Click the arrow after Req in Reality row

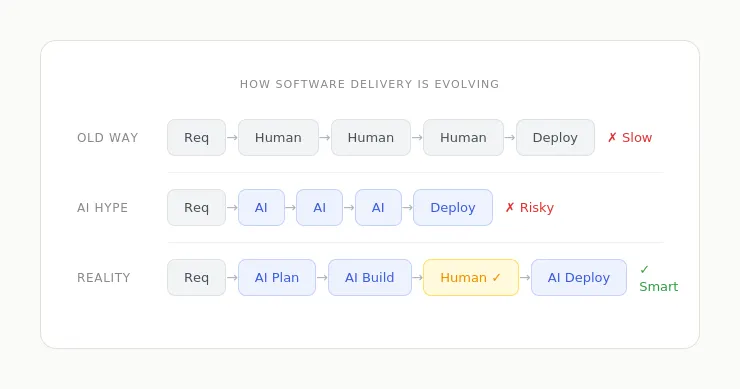tap(232, 278)
